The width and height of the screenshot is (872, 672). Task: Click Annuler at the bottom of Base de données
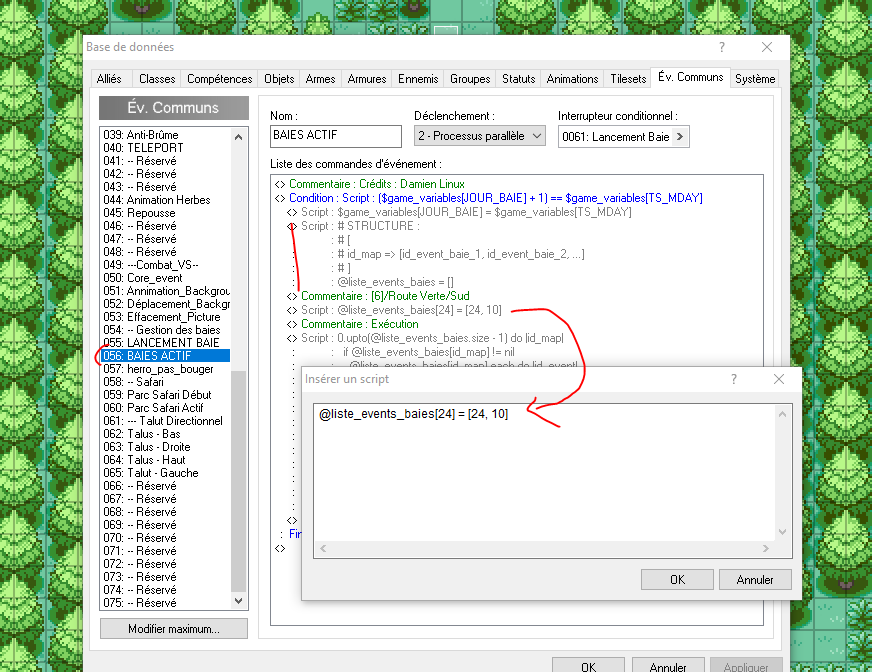pos(667,666)
